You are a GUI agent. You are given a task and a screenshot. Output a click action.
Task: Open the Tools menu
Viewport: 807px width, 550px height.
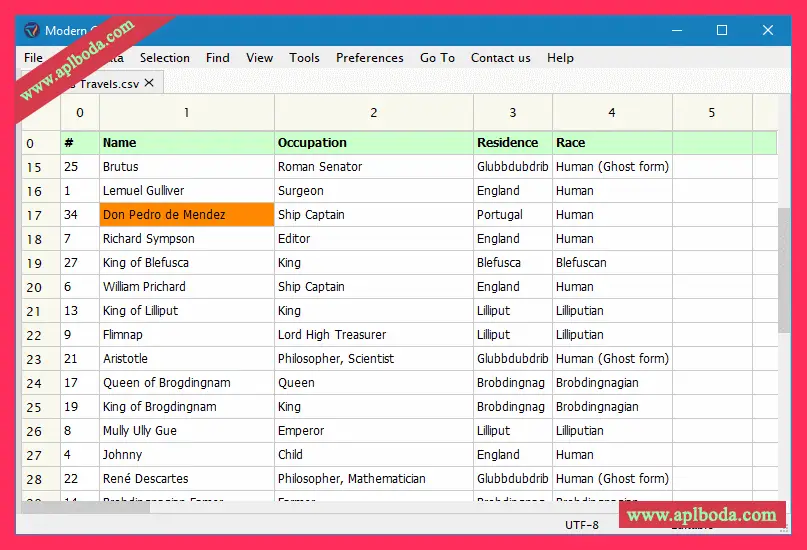point(304,58)
